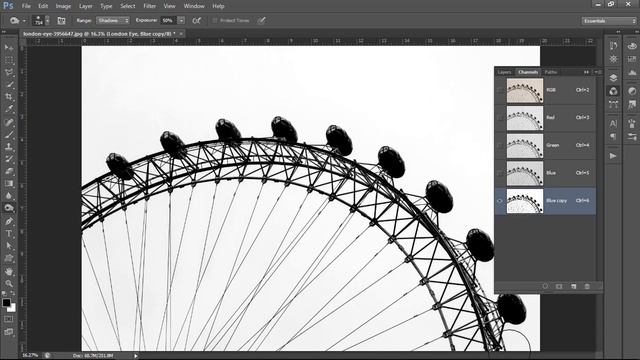Enable airbrush mode in options bar

point(197,20)
